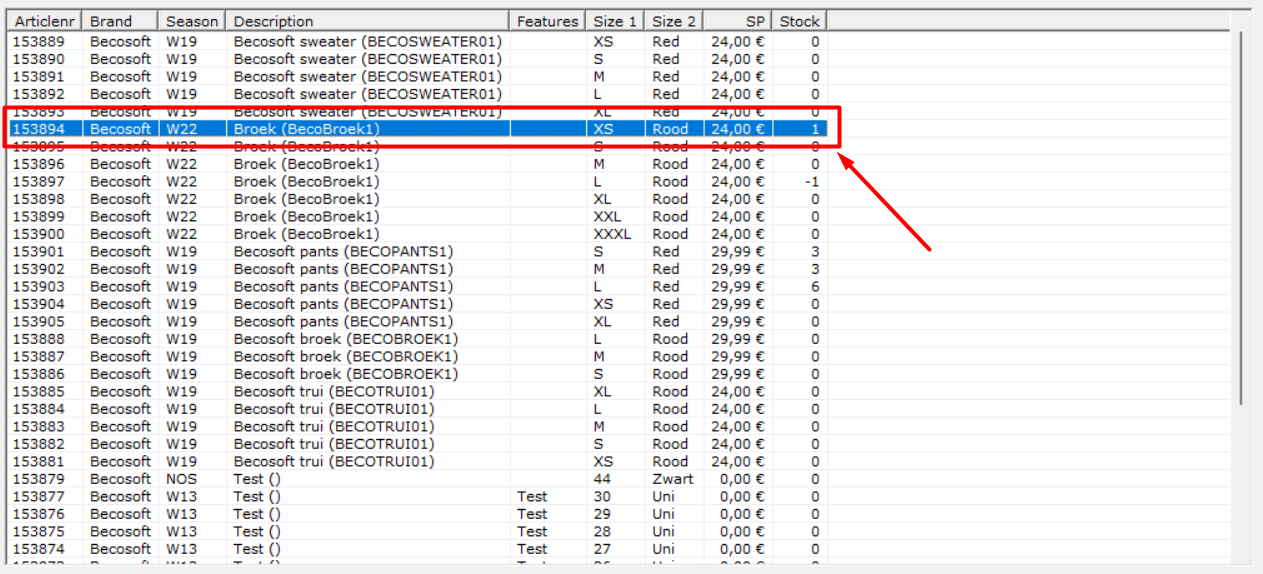Select article 153877 Test size 30
The height and width of the screenshot is (574, 1263).
coord(417,497)
